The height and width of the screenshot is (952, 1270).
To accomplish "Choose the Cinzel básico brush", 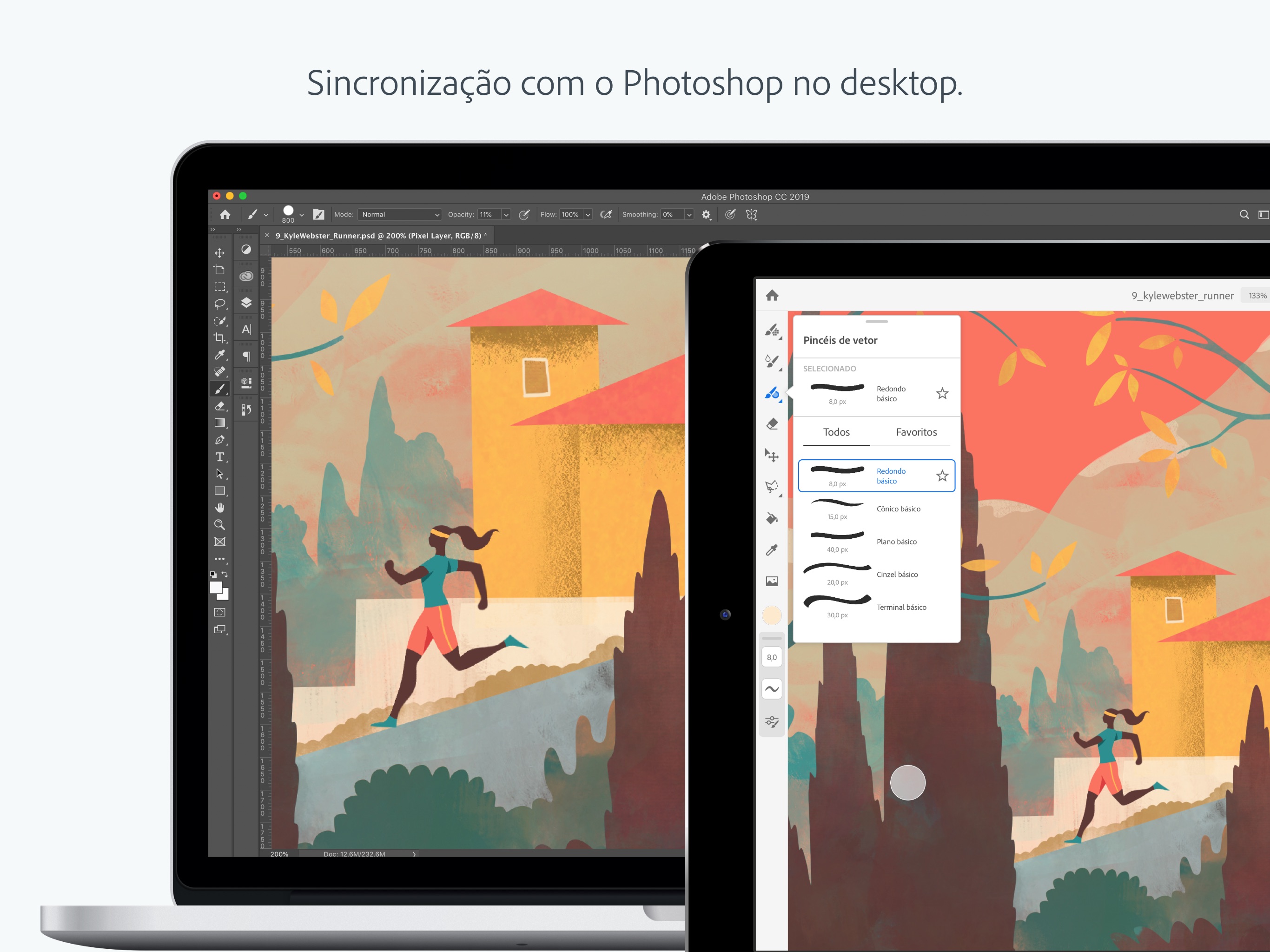I will coord(877,574).
